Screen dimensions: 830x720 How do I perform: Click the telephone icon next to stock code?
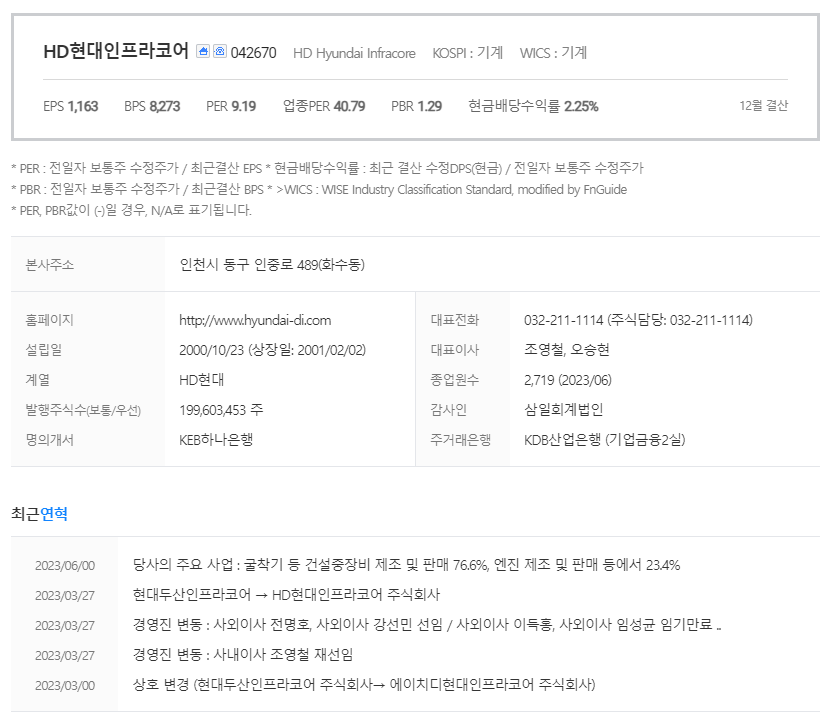coord(220,51)
